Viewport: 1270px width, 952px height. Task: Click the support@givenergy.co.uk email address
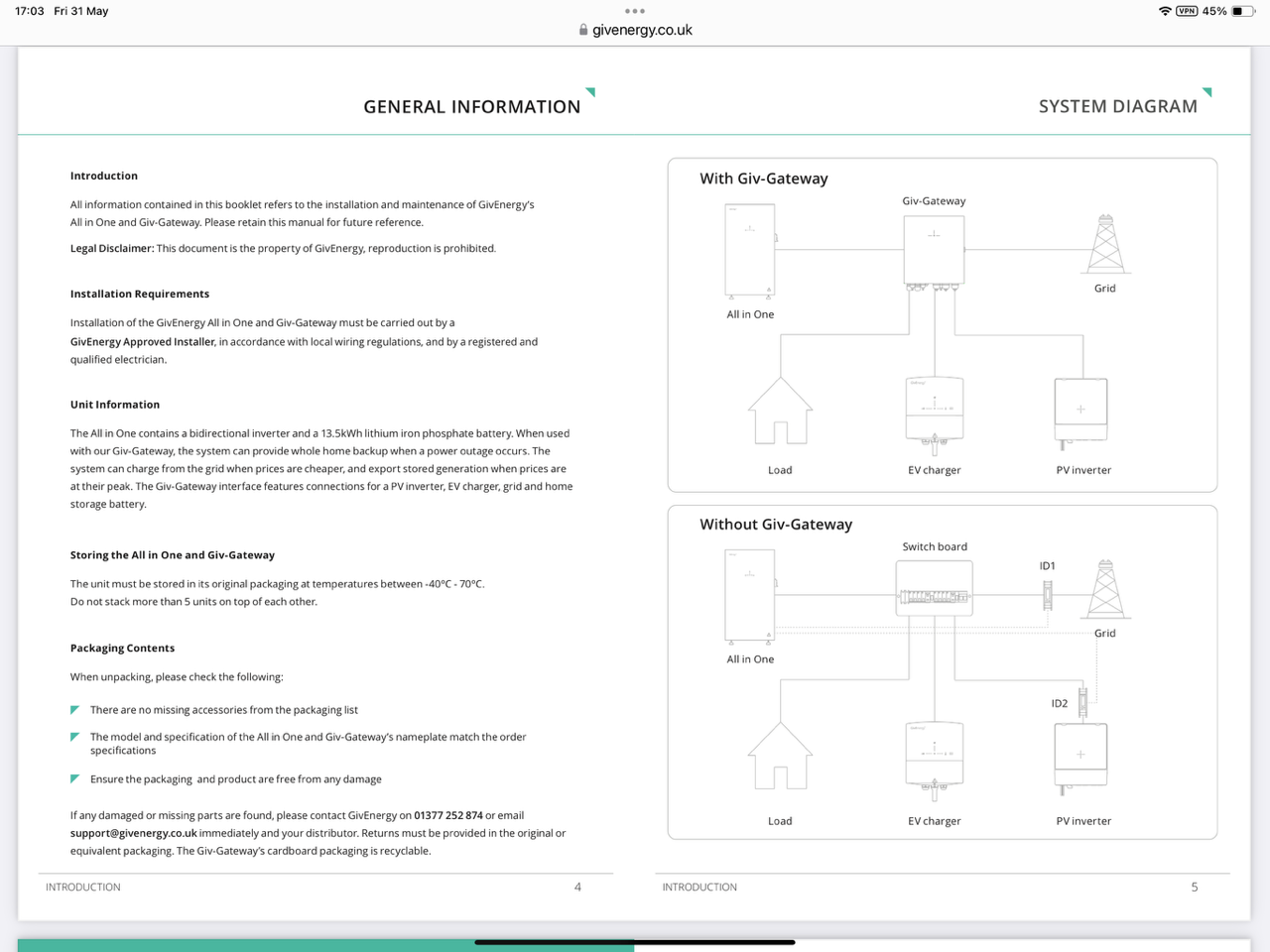pyautogui.click(x=133, y=833)
